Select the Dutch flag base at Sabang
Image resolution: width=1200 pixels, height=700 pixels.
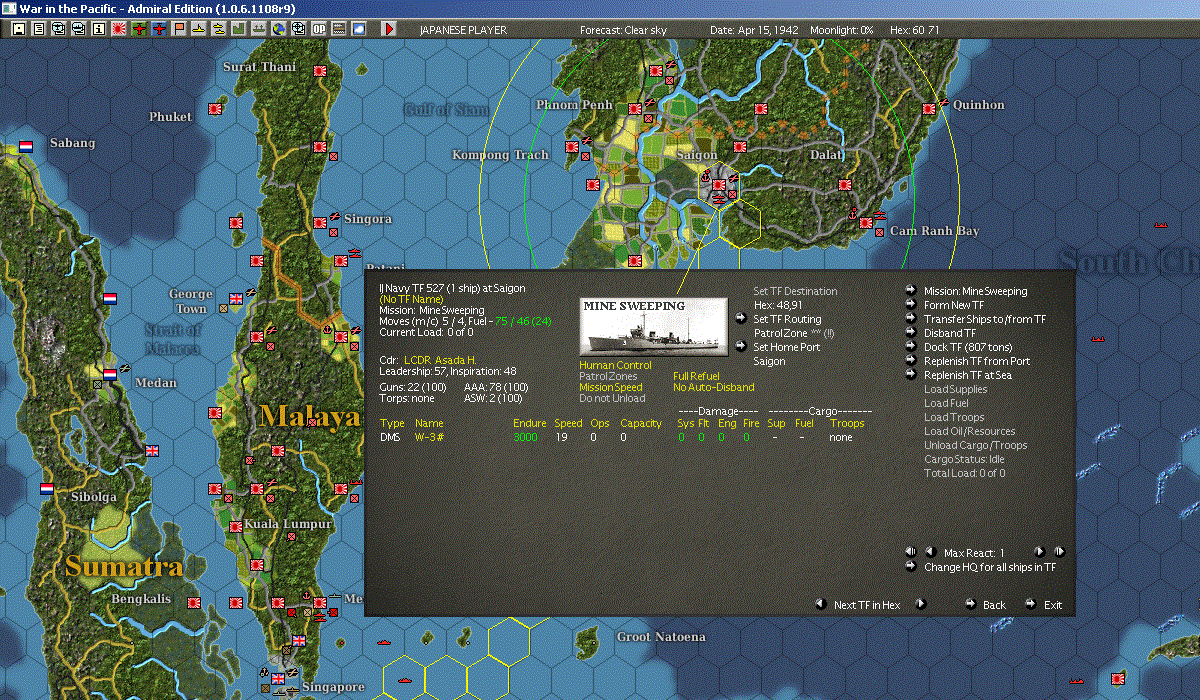pos(26,145)
